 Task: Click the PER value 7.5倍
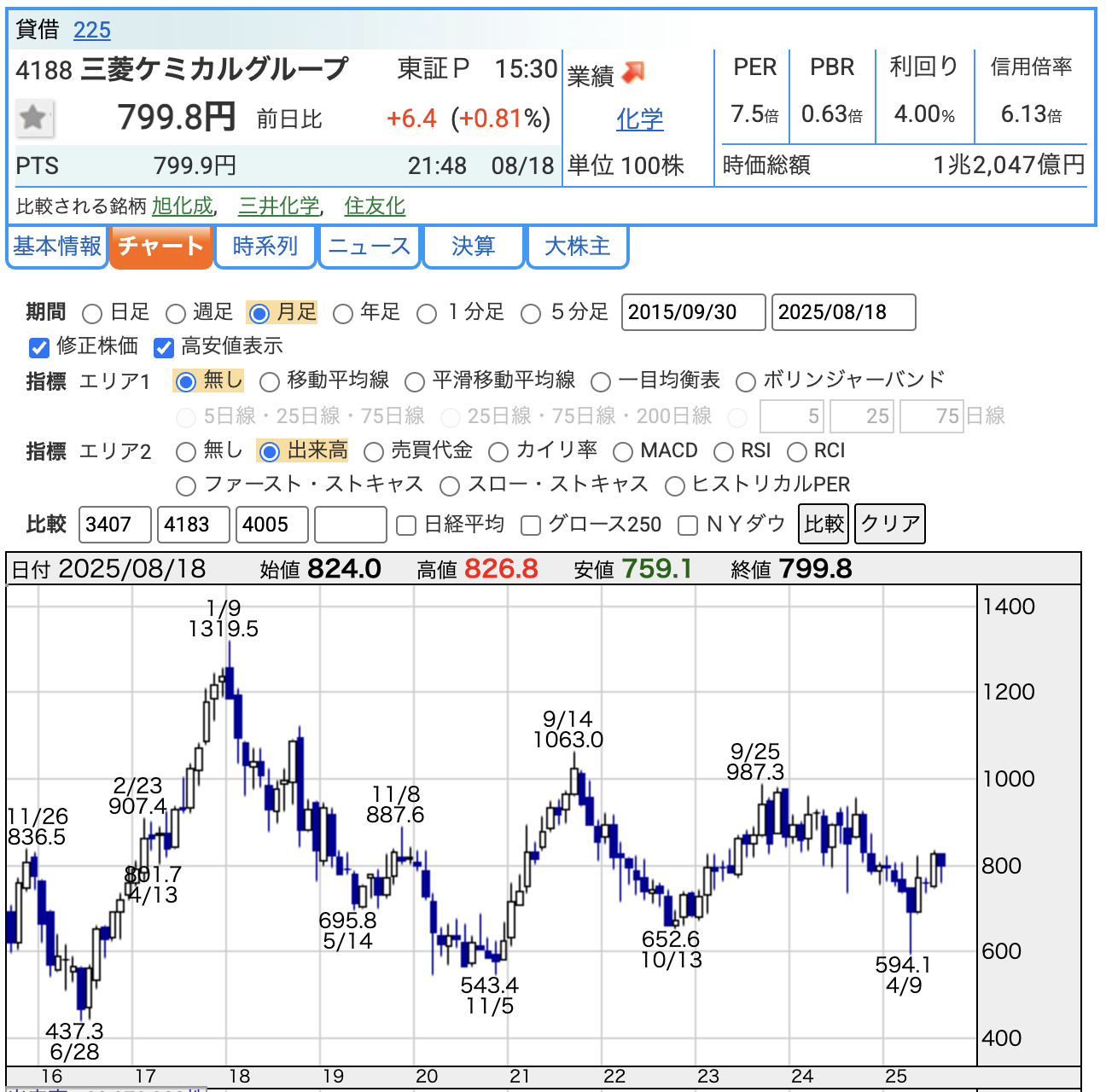(x=755, y=114)
